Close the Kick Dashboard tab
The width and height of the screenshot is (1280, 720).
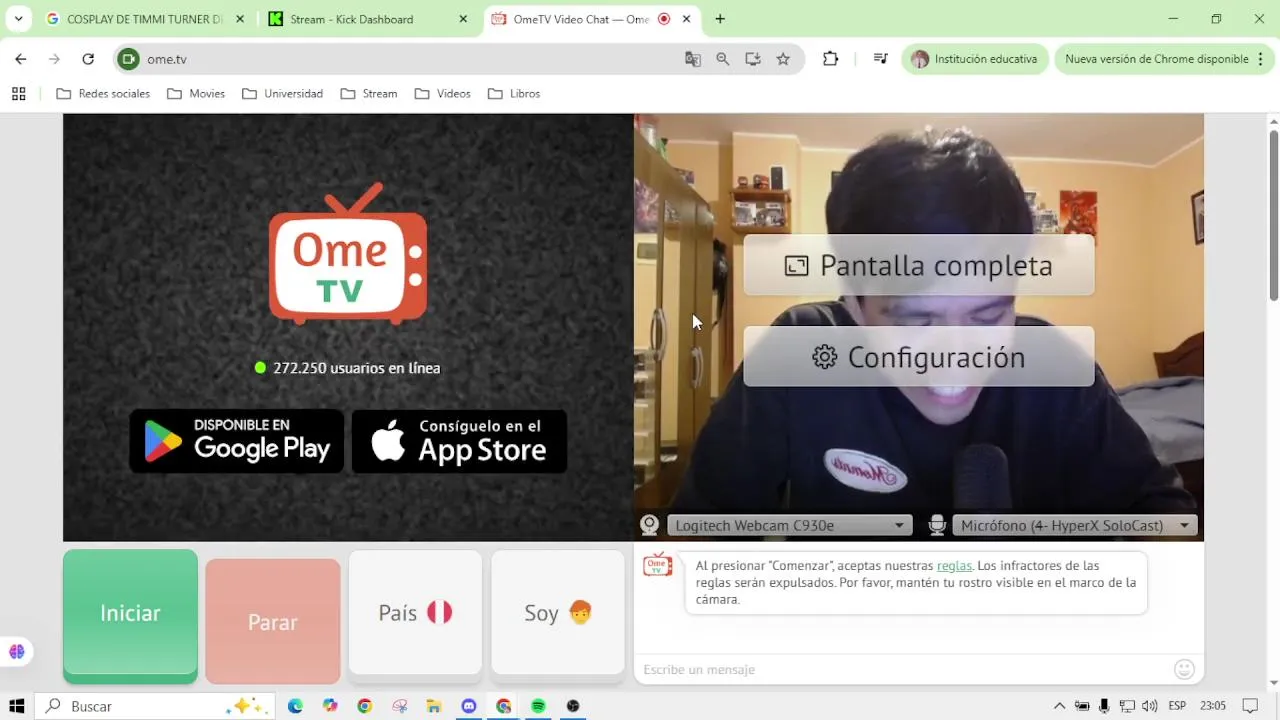463,19
